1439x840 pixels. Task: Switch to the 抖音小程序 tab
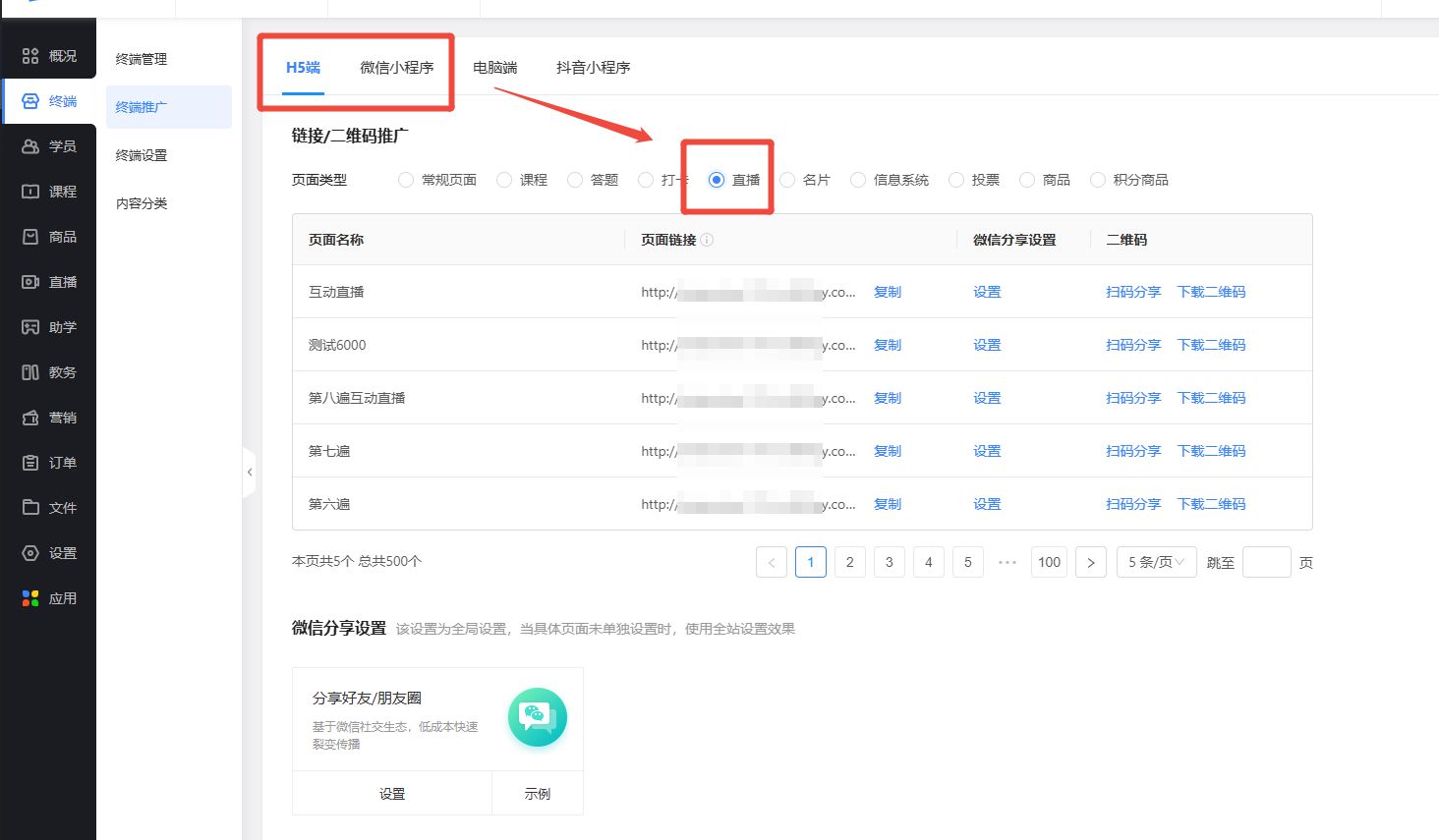(x=593, y=68)
